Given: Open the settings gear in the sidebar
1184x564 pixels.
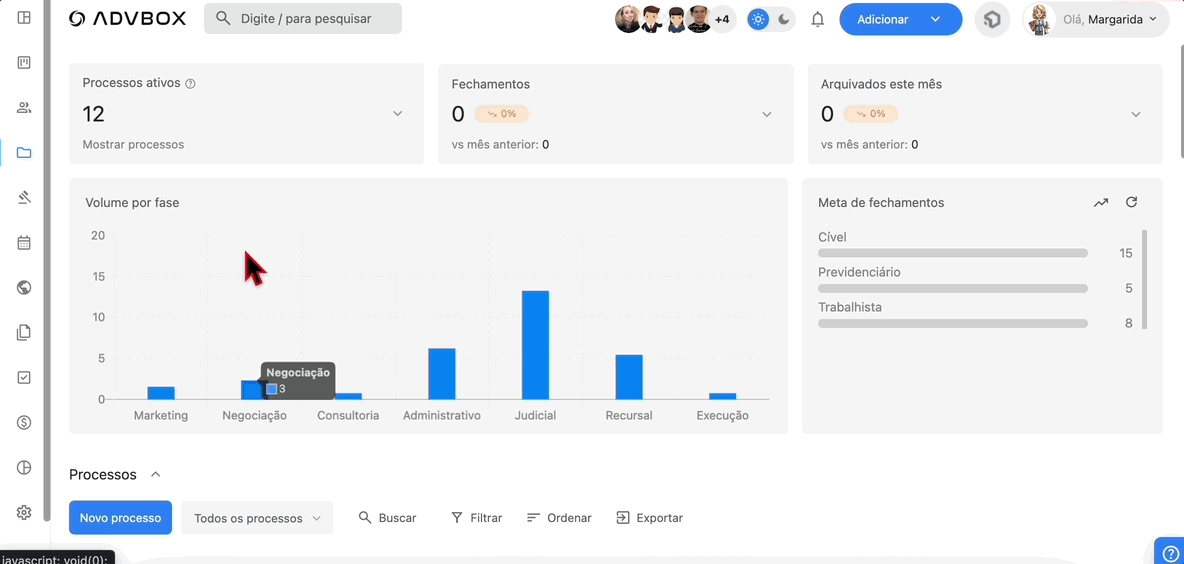Looking at the screenshot, I should click(x=24, y=512).
